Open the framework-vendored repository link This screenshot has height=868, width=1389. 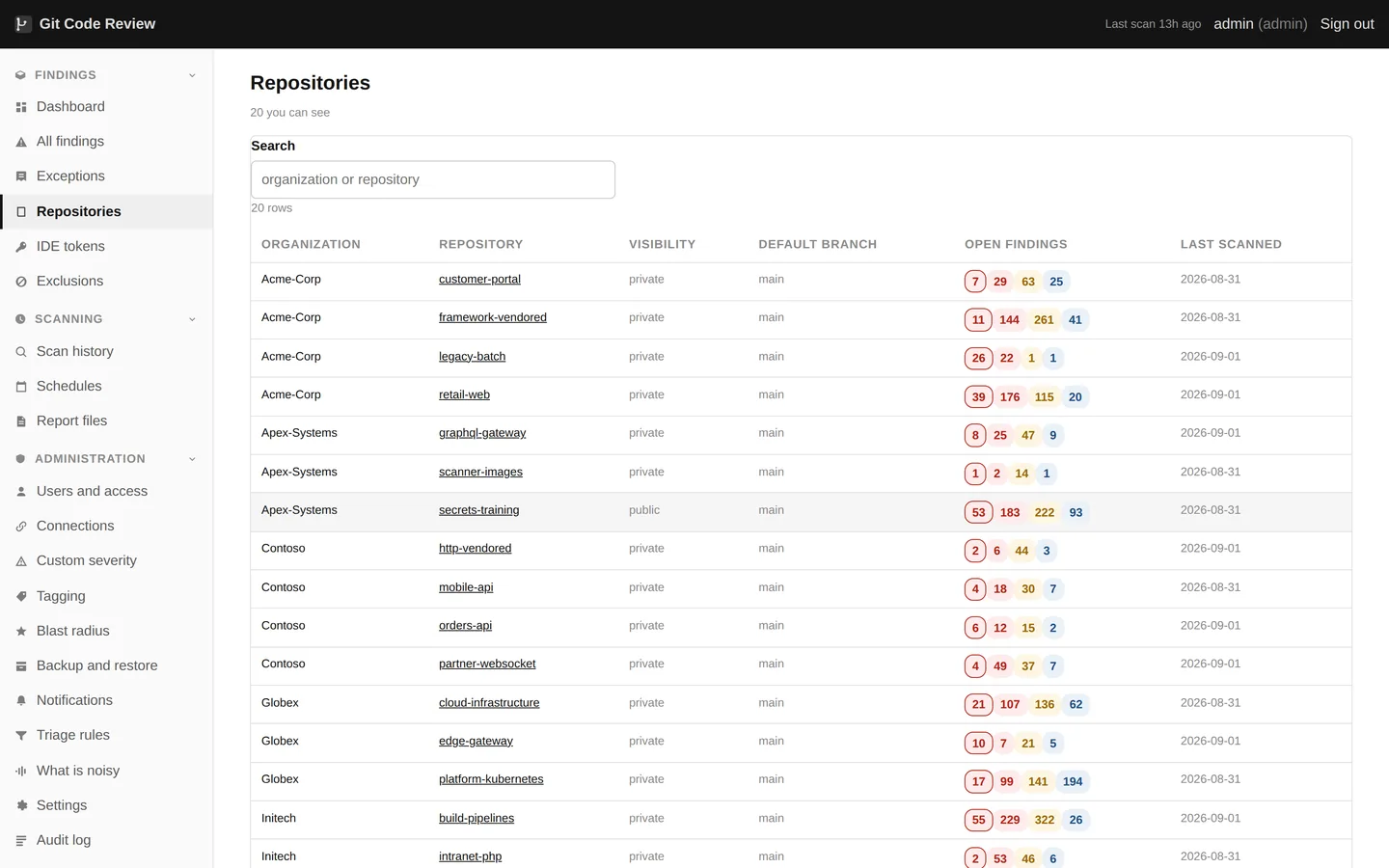(493, 317)
